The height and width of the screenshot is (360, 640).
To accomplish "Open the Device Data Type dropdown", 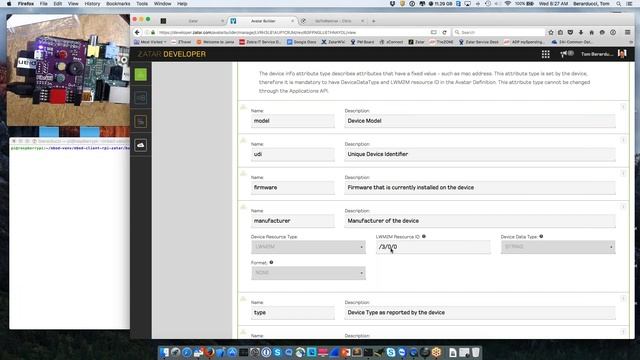I will [x=558, y=247].
